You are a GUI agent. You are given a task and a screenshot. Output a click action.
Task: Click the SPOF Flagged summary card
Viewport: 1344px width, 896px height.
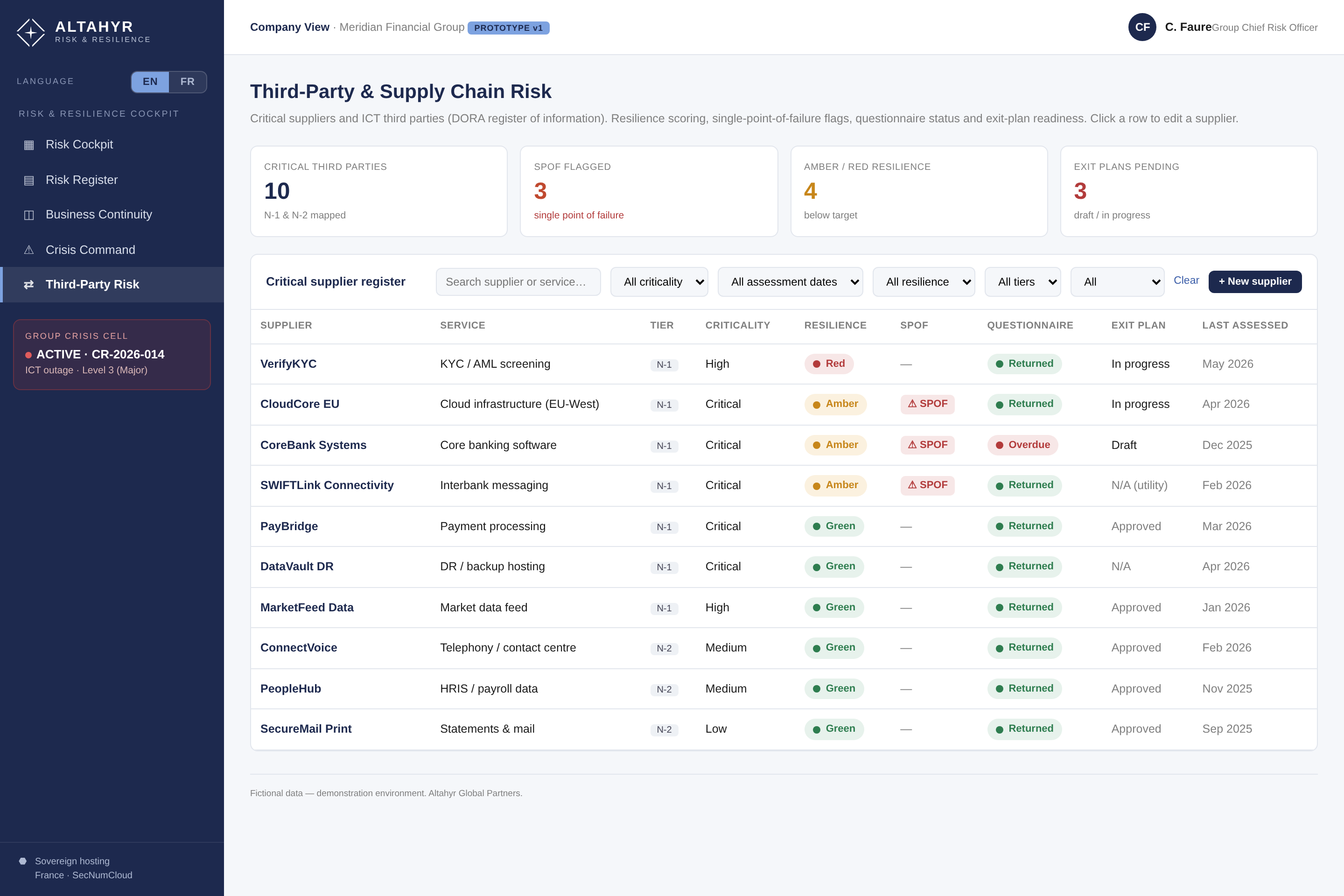coord(649,191)
